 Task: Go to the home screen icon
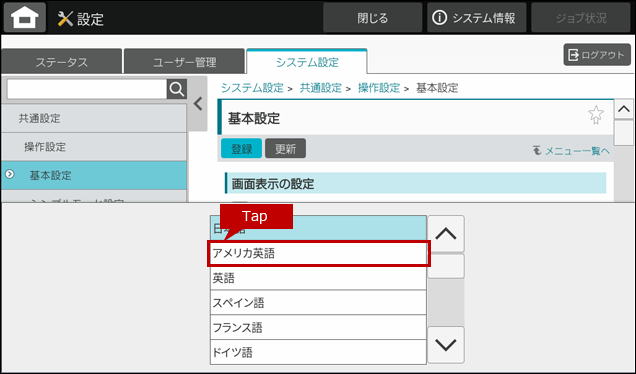[25, 17]
